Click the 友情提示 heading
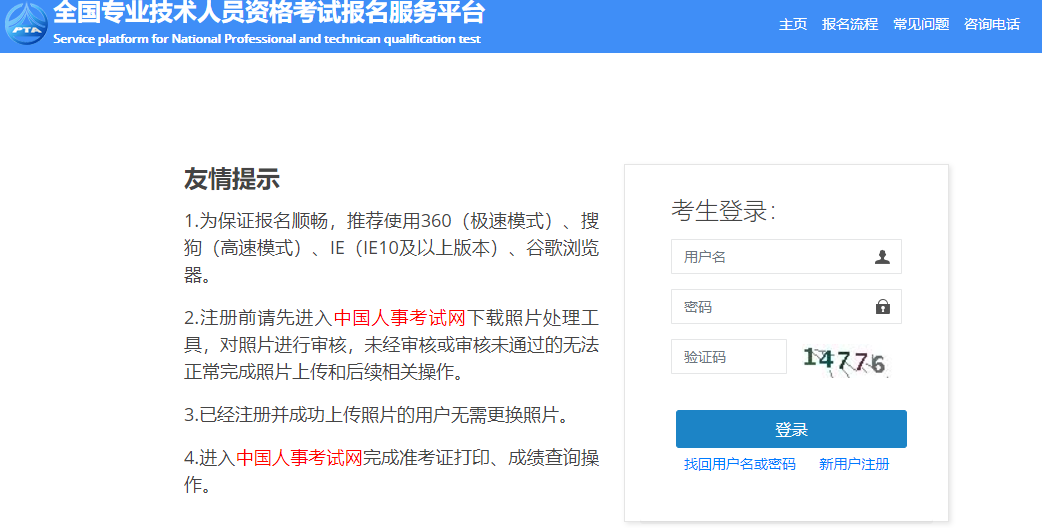Viewport: 1042px width, 528px height. (232, 179)
